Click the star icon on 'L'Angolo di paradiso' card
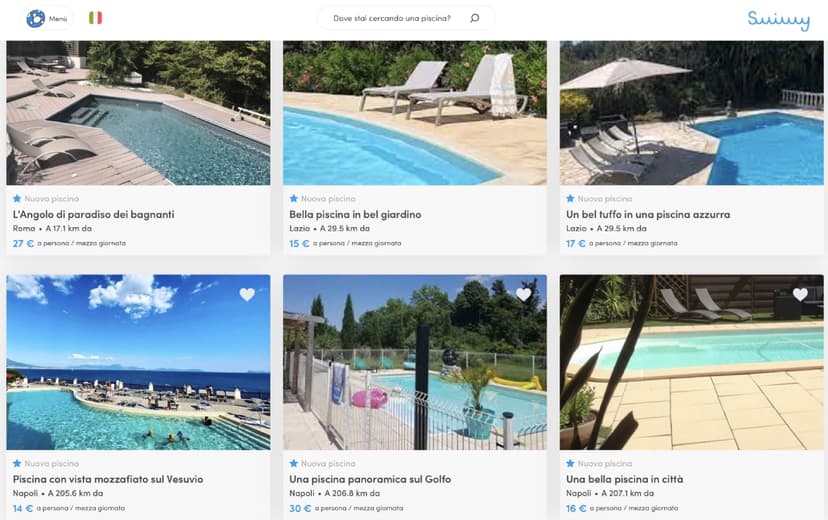Image resolution: width=828 pixels, height=520 pixels. 17,198
